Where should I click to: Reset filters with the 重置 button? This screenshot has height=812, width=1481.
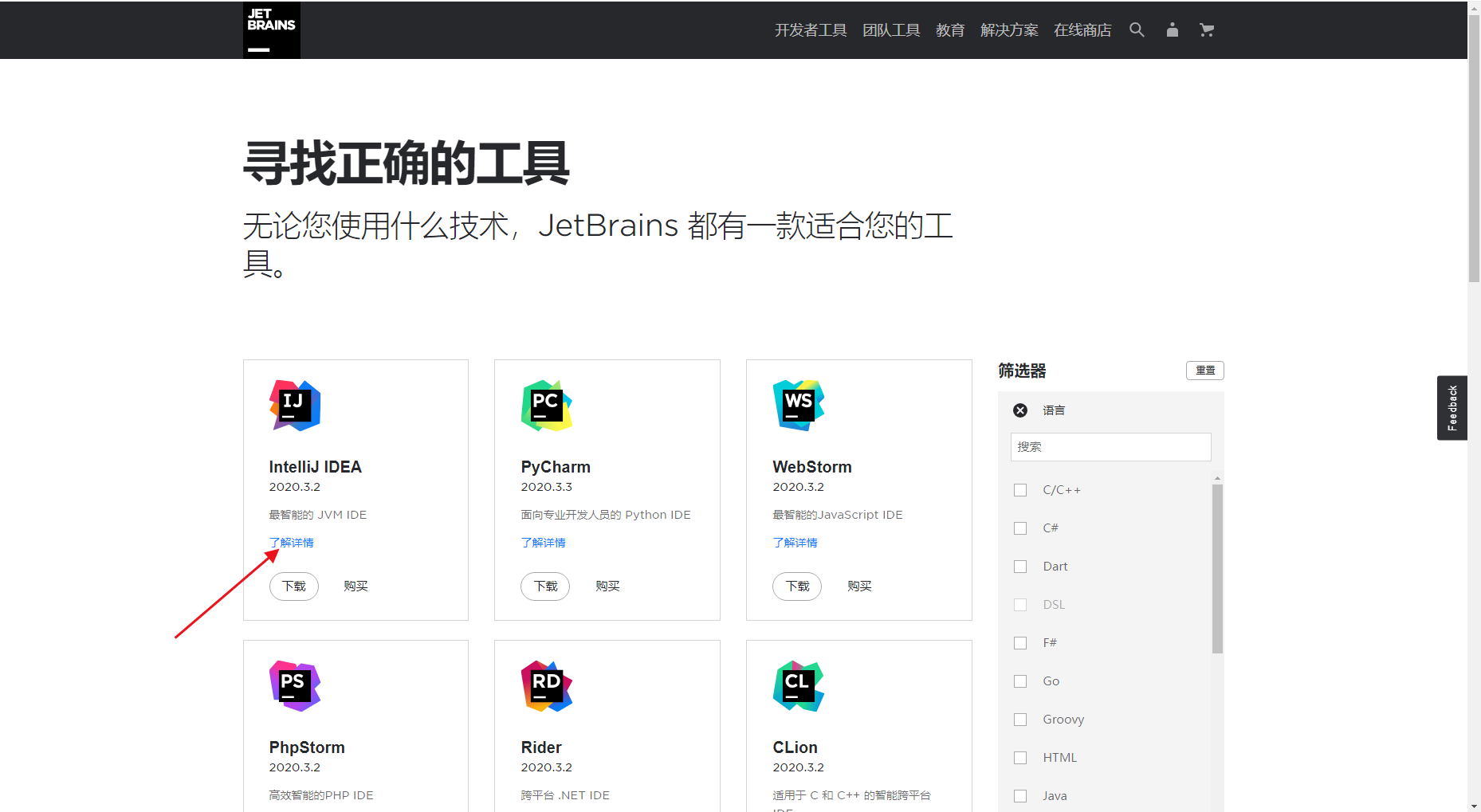point(1205,371)
